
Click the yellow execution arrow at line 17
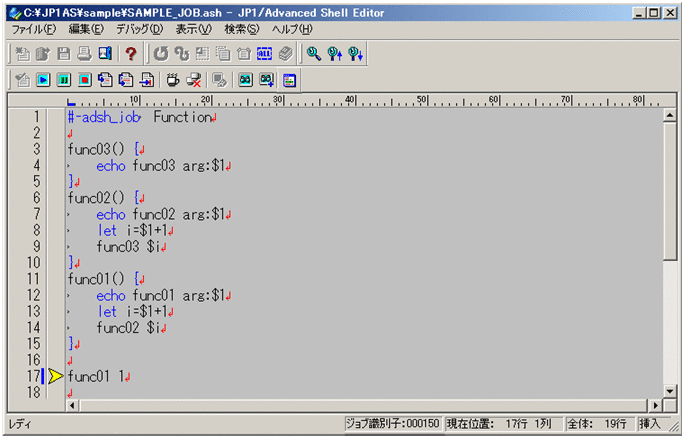point(55,376)
